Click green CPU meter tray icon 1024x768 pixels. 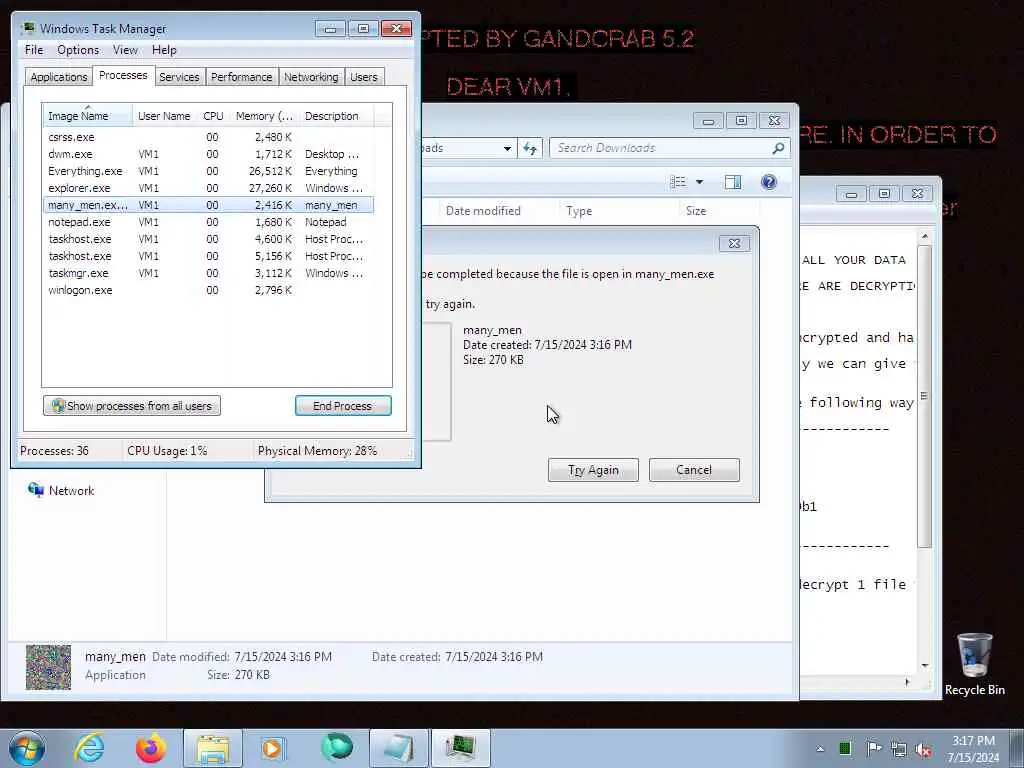845,748
